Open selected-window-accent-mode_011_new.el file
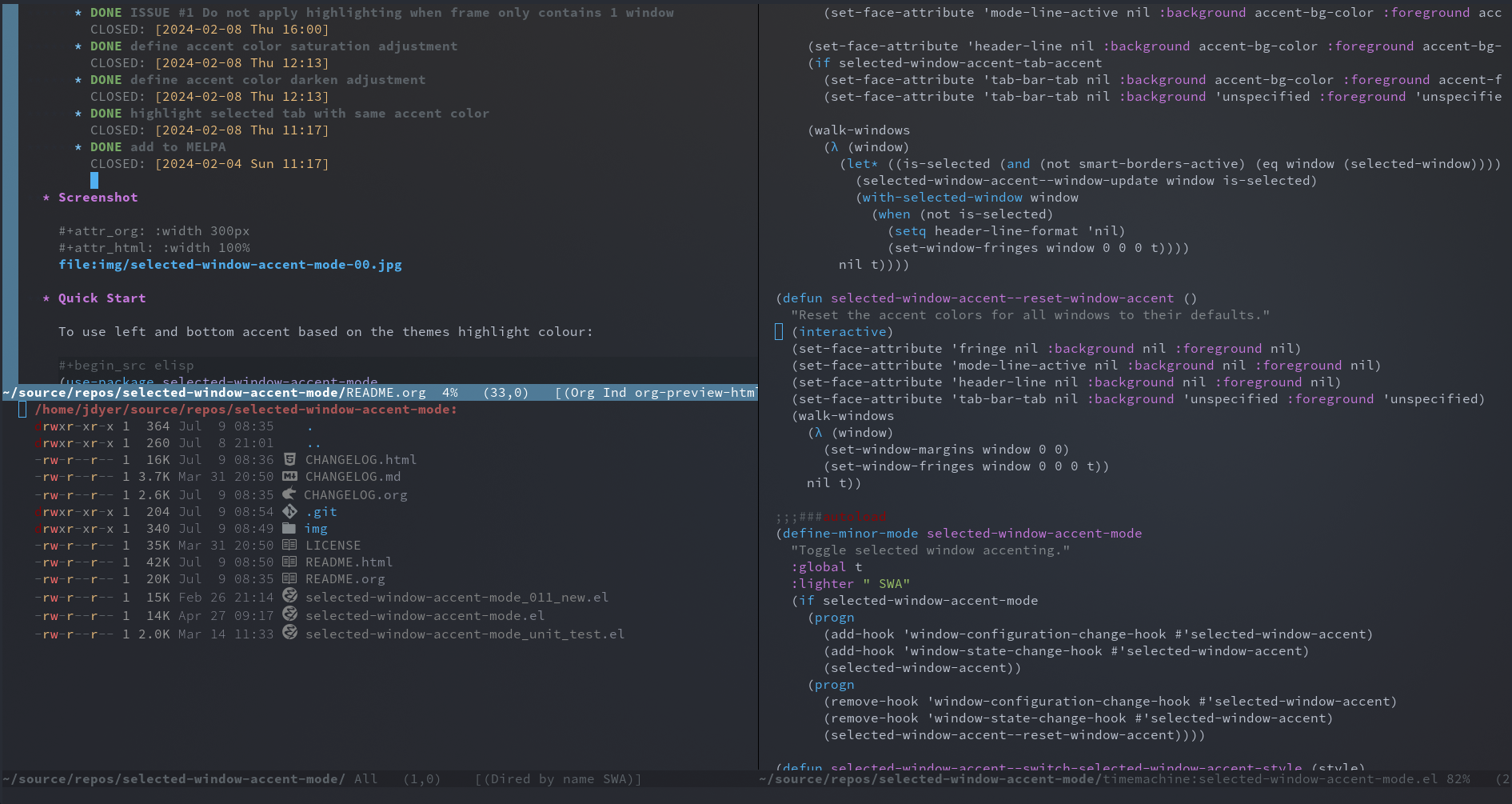 [x=457, y=598]
